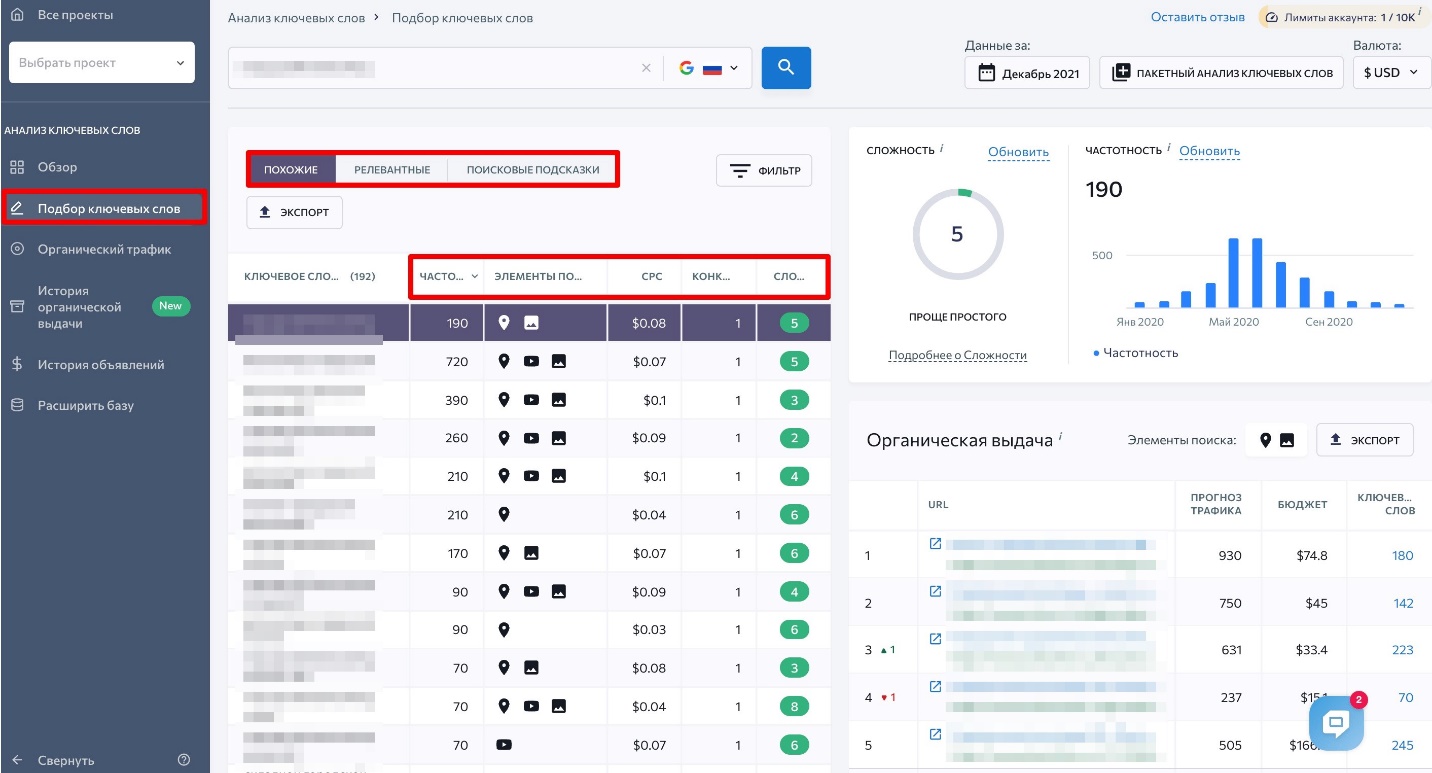Image resolution: width=1432 pixels, height=773 pixels.
Task: Click inside the keyword search input field
Action: [x=430, y=68]
